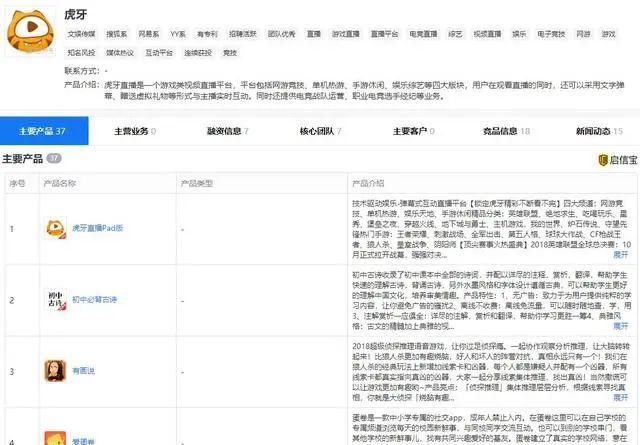Screen dimensions: 640x445
Task: Expand the 虎牙直播Pad版 description with 展开
Action: (x=620, y=255)
